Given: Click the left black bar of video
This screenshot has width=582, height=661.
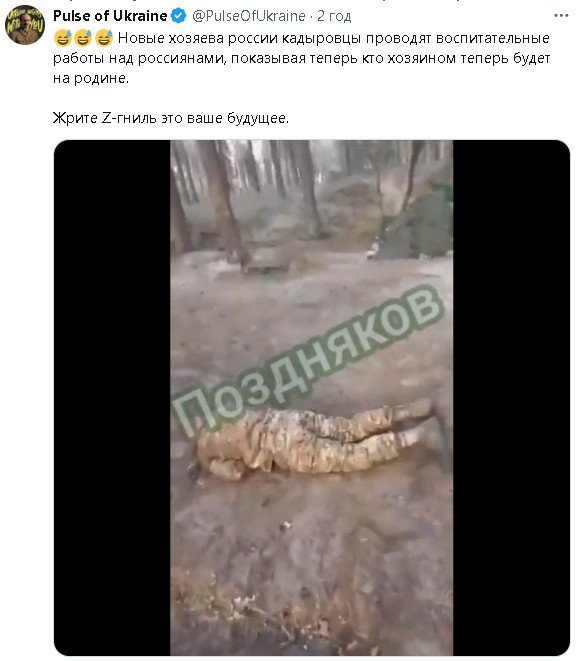Looking at the screenshot, I should [x=112, y=397].
